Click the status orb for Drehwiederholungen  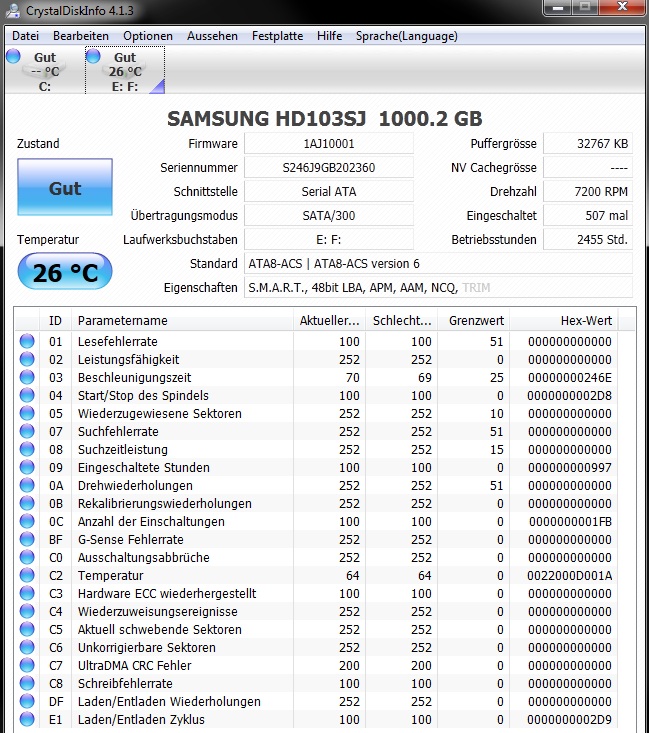tap(27, 485)
